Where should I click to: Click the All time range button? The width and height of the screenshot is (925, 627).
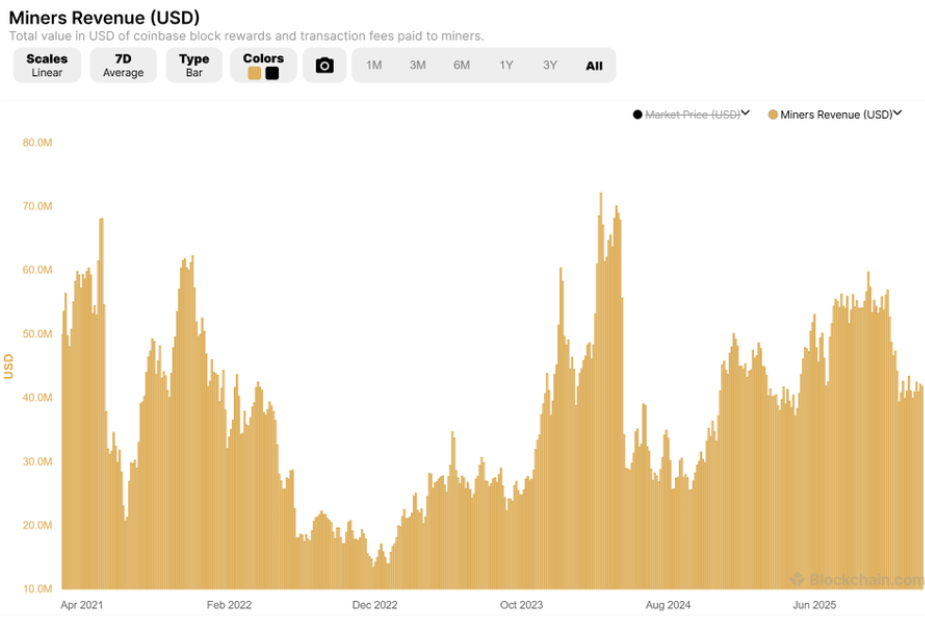594,64
